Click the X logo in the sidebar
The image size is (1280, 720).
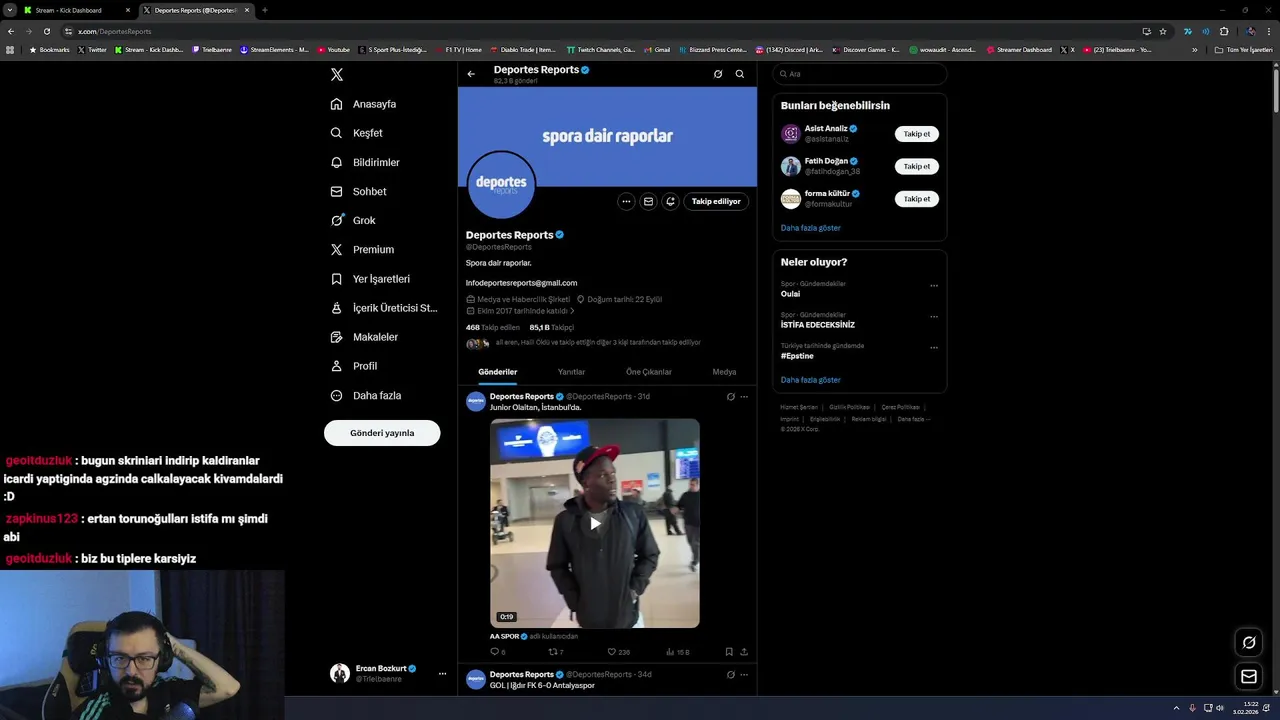337,75
